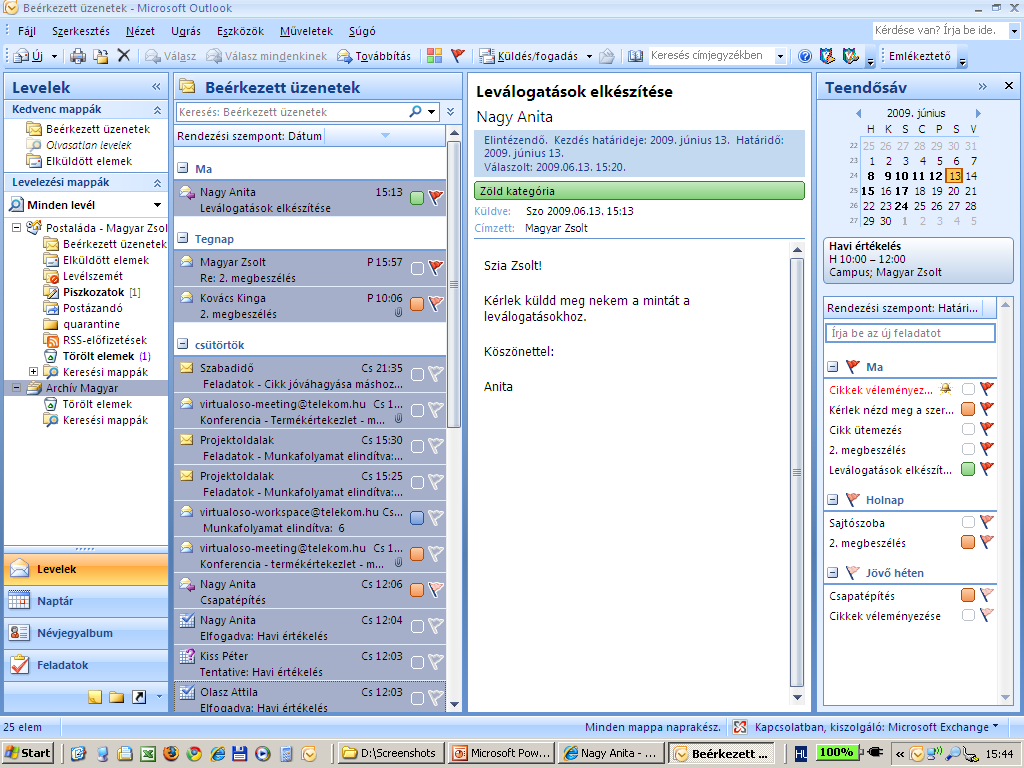
Task: Click the paperclip on Kovács Kinga's message
Action: click(398, 313)
